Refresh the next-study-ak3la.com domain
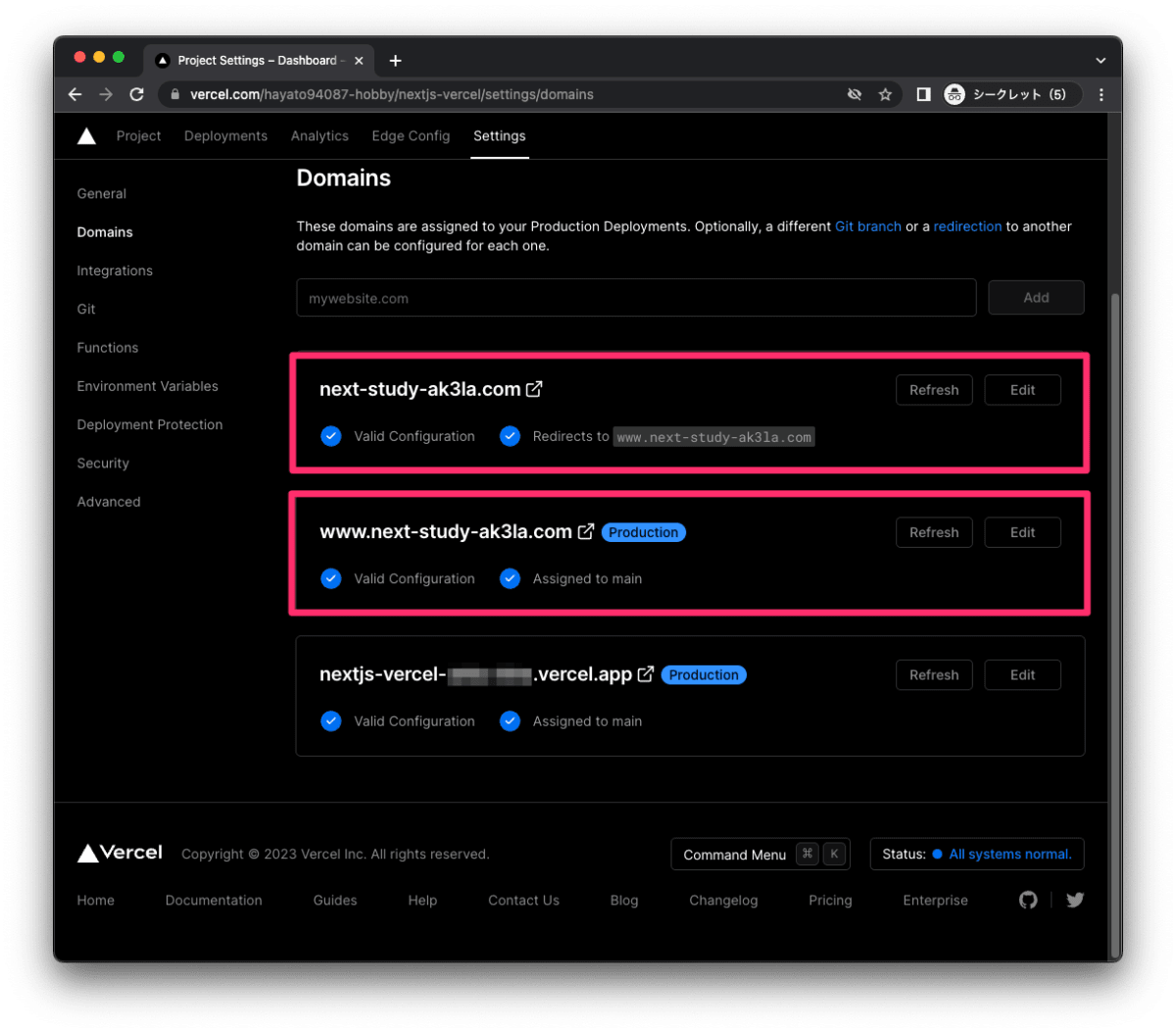This screenshot has width=1176, height=1033. [934, 390]
